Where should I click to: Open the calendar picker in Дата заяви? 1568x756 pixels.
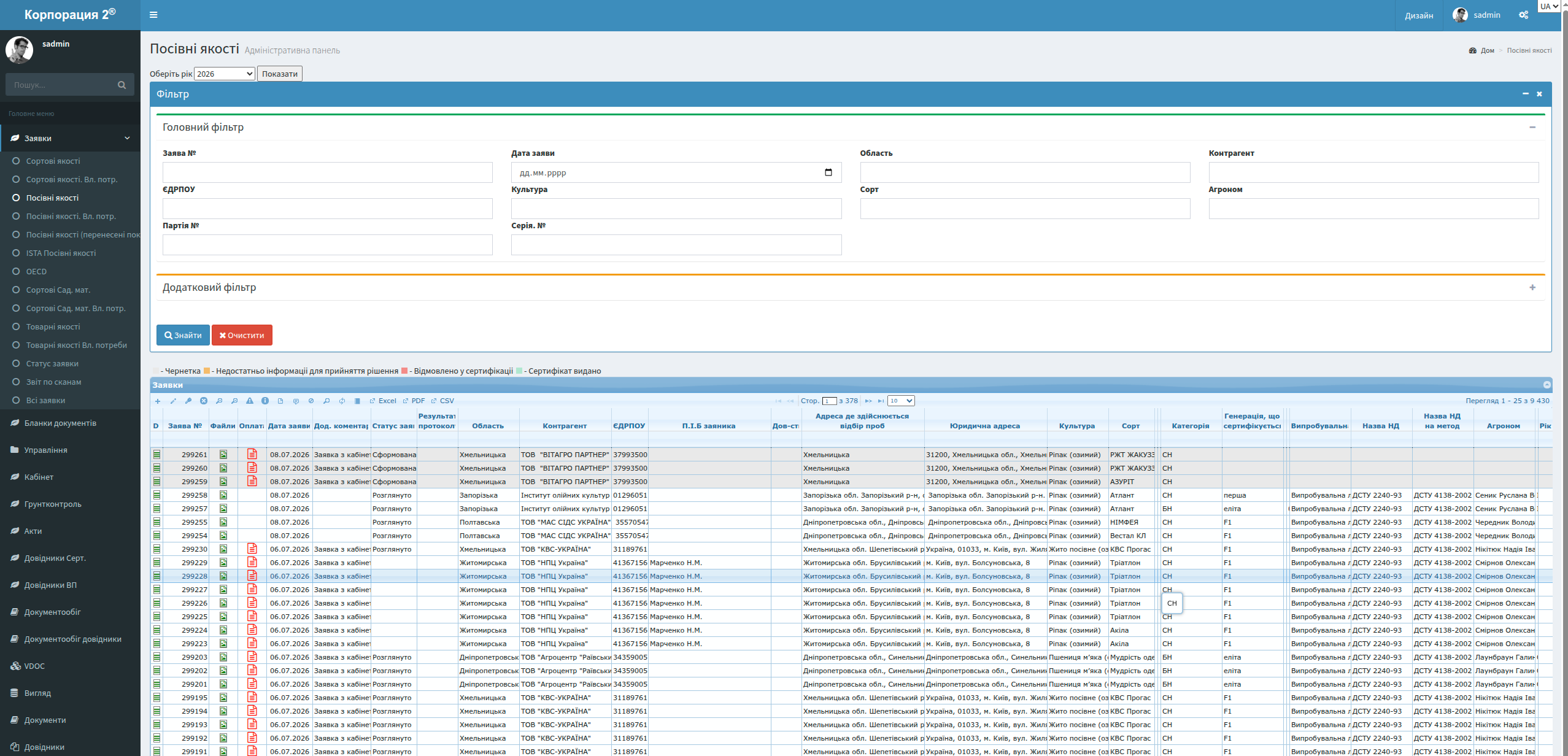(x=828, y=172)
